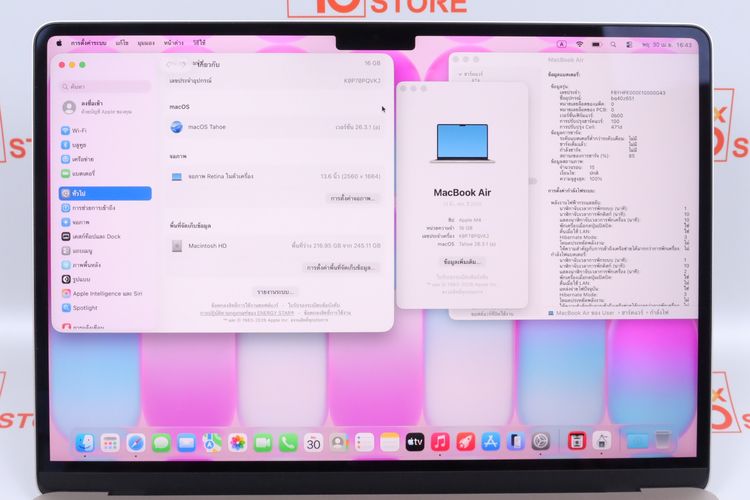Click the macOS Tahoe version row
Screen dimensions: 750x500
tap(276, 127)
